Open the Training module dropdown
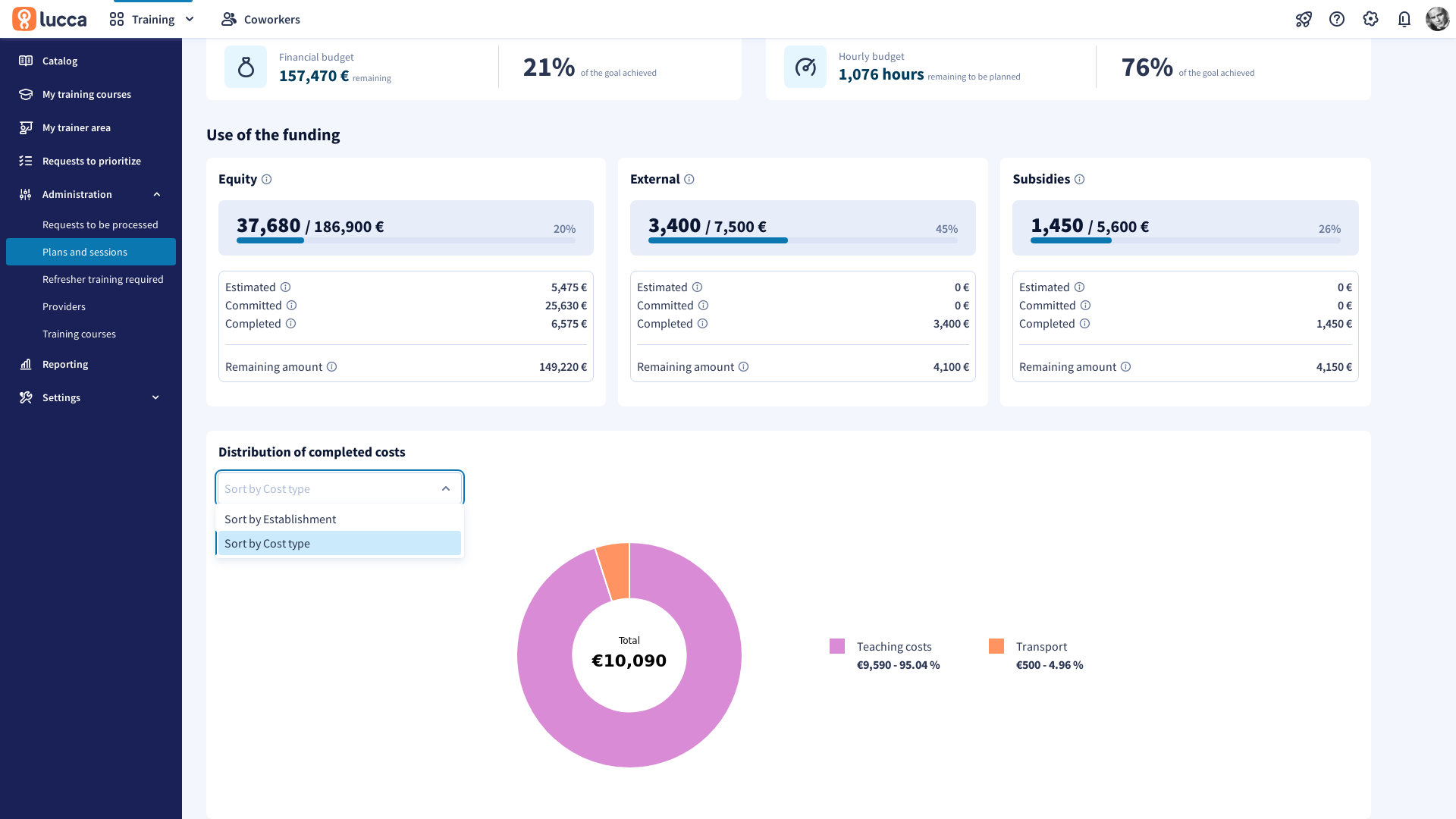Image resolution: width=1456 pixels, height=819 pixels. coord(152,19)
